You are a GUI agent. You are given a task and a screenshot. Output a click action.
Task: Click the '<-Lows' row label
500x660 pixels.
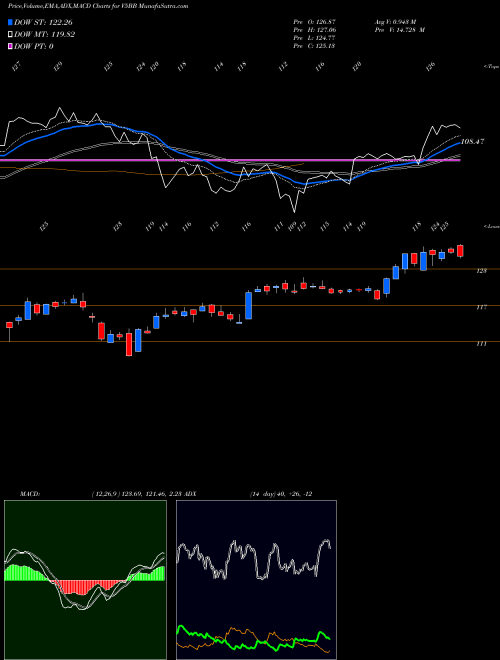click(x=491, y=226)
